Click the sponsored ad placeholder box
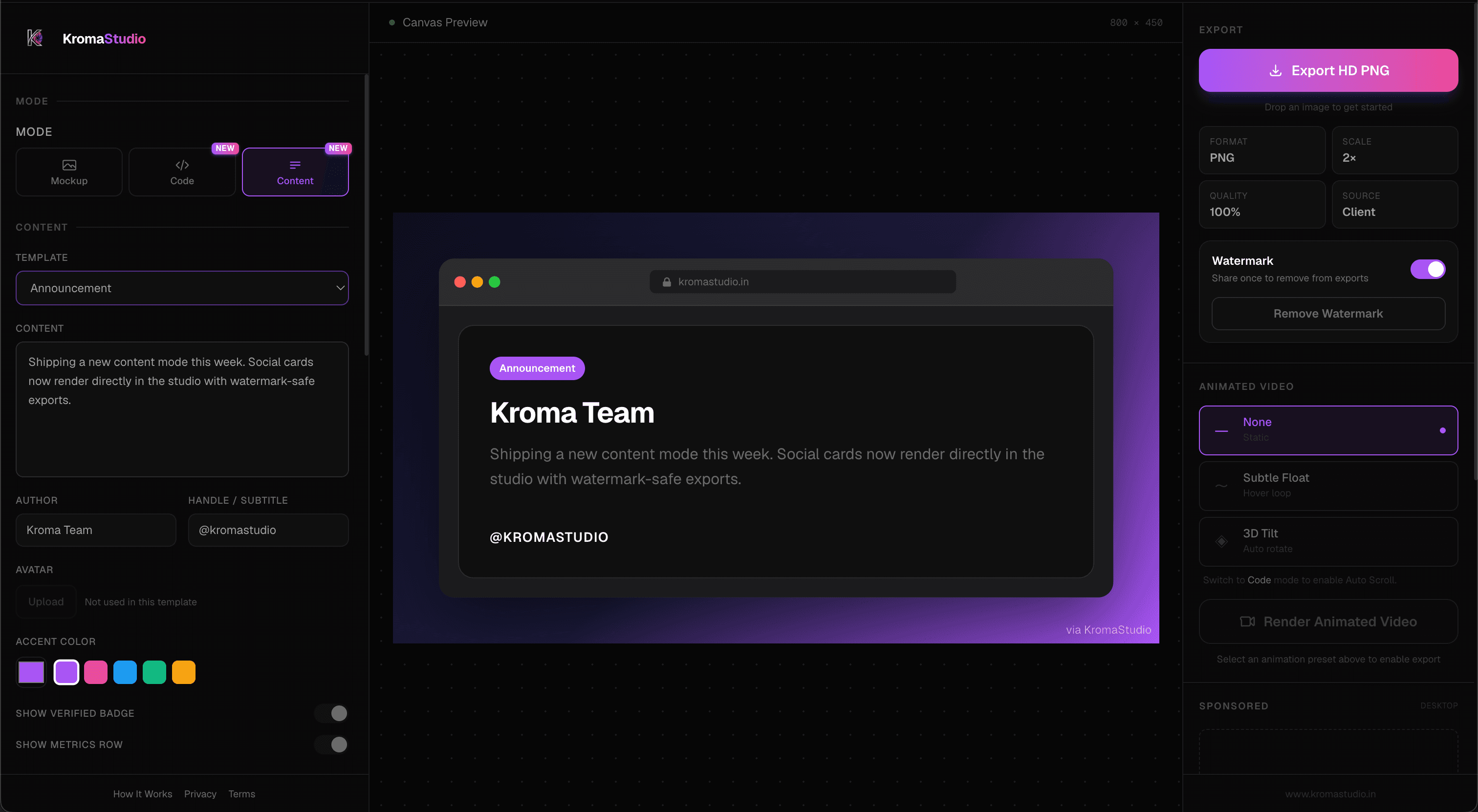 click(1327, 752)
